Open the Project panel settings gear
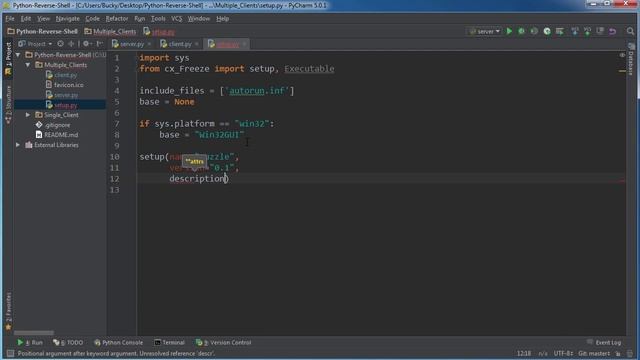Image resolution: width=640 pixels, height=360 pixels. point(86,44)
